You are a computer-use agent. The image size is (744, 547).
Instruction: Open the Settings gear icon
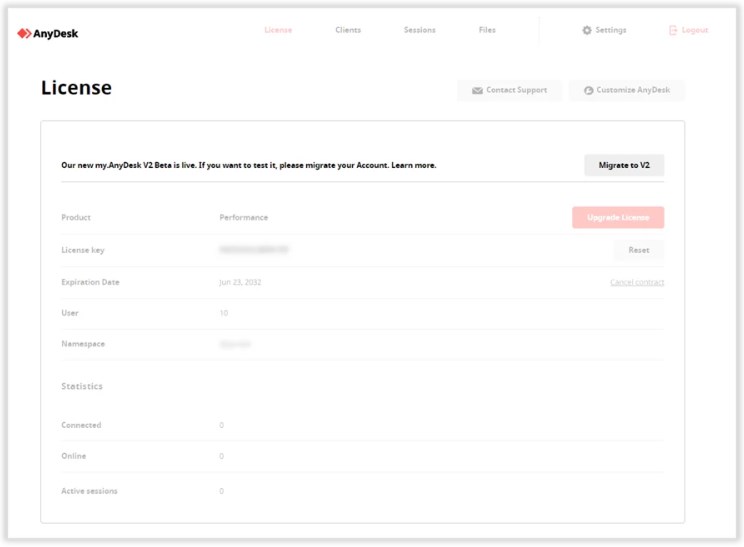click(587, 30)
